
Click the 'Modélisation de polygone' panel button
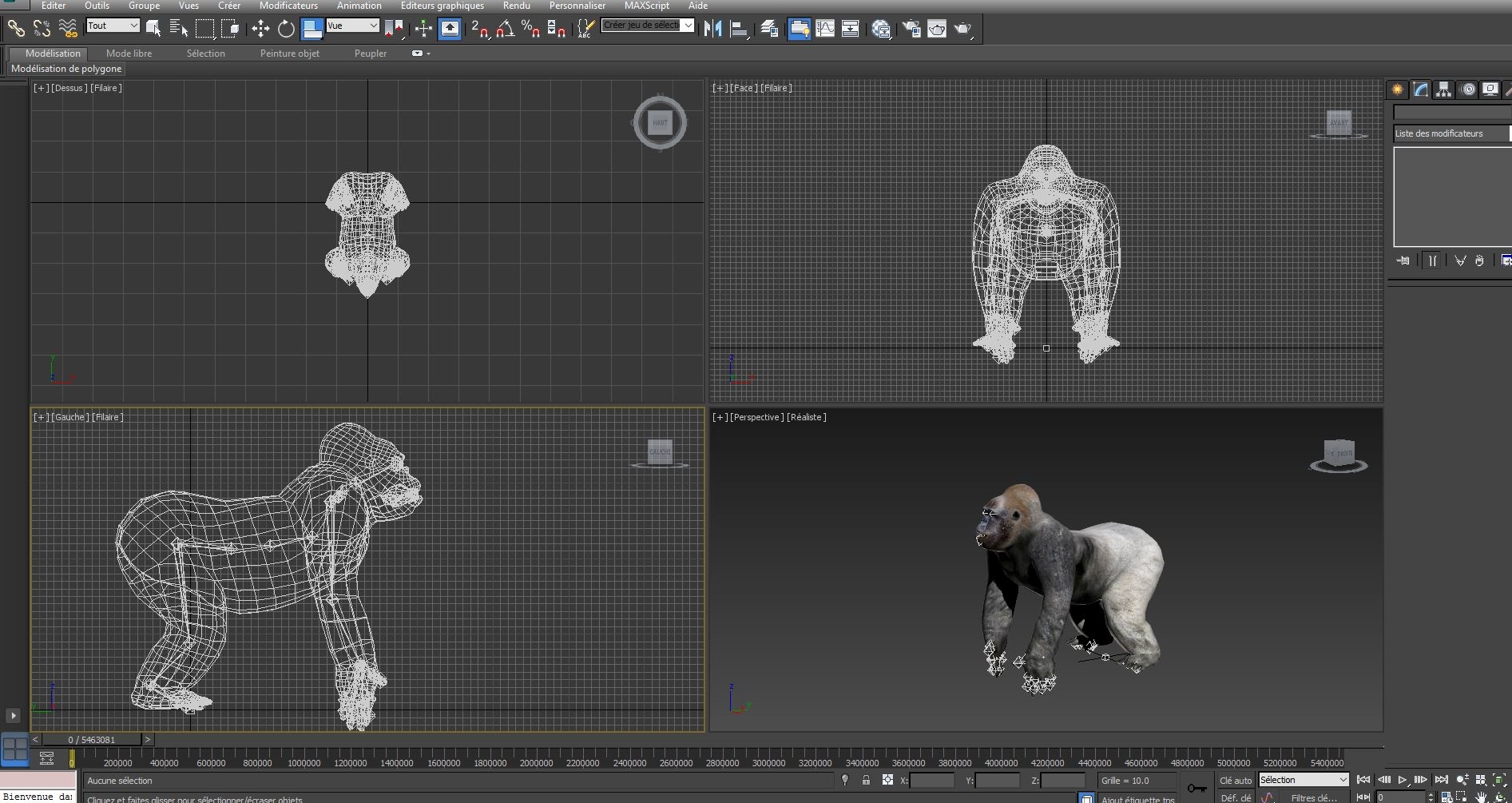coord(66,69)
